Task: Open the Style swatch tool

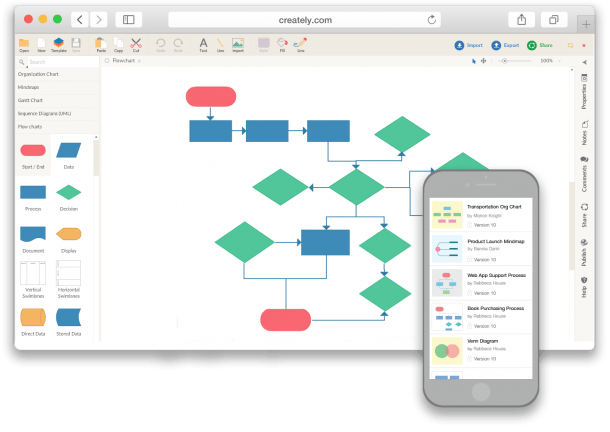Action: click(264, 43)
